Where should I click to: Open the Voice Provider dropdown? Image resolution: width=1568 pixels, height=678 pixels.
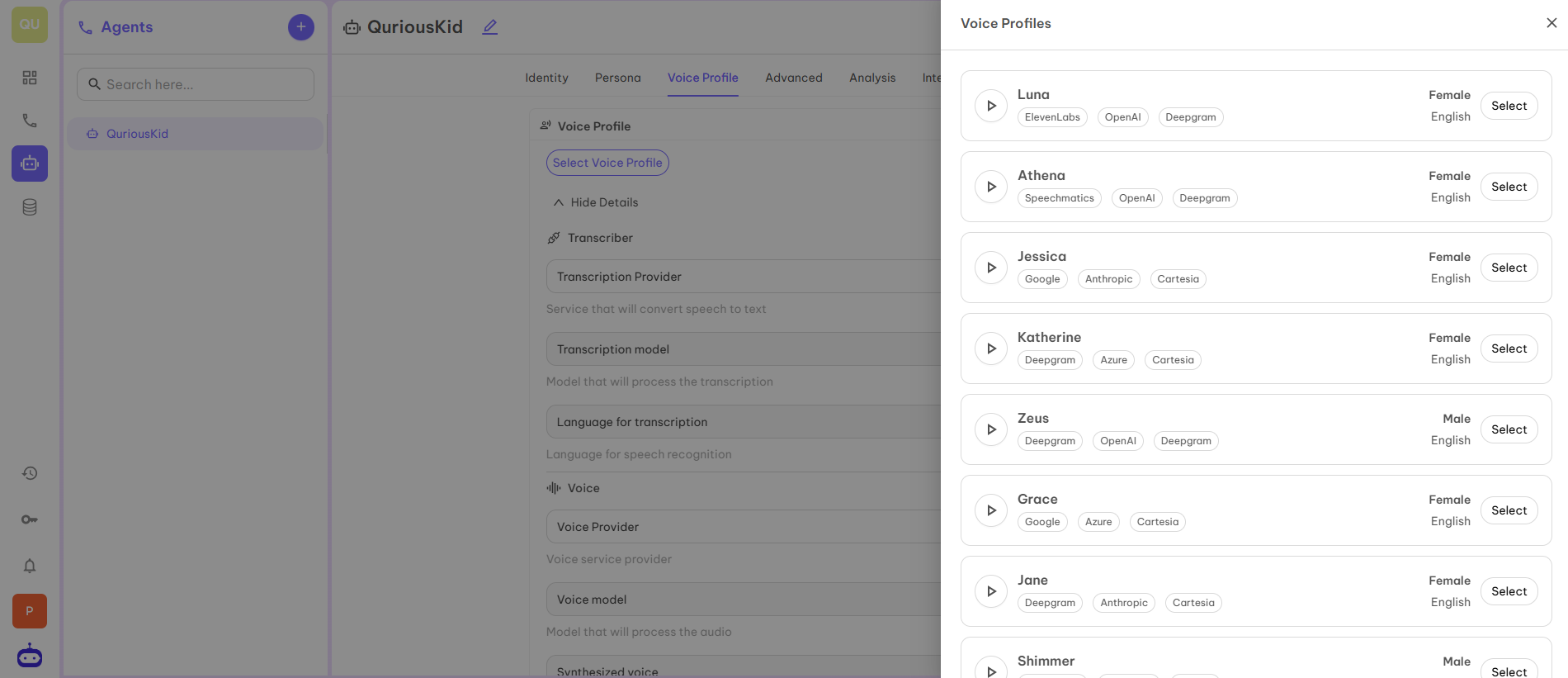coord(743,527)
